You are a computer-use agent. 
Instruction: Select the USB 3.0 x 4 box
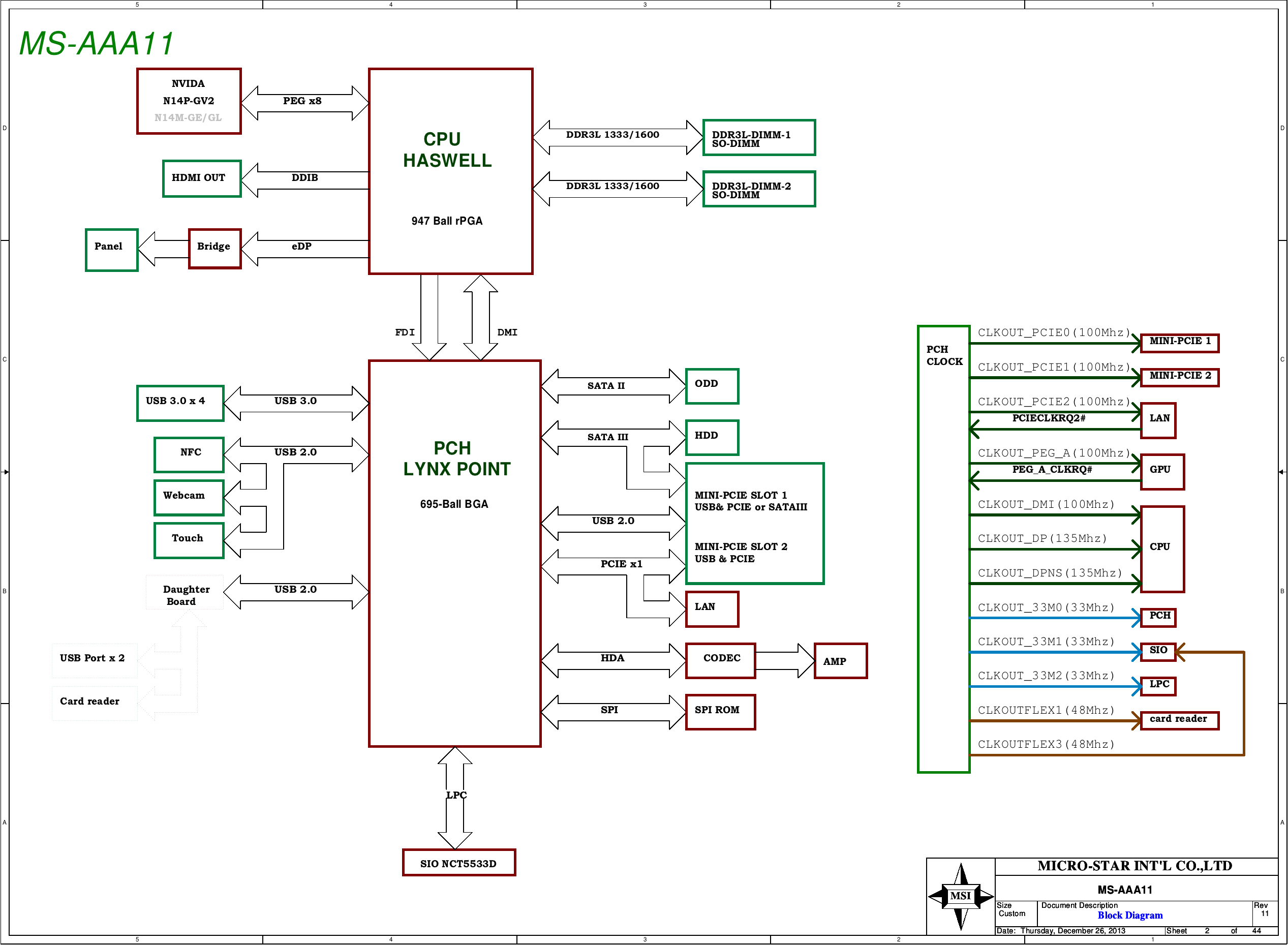(x=180, y=404)
